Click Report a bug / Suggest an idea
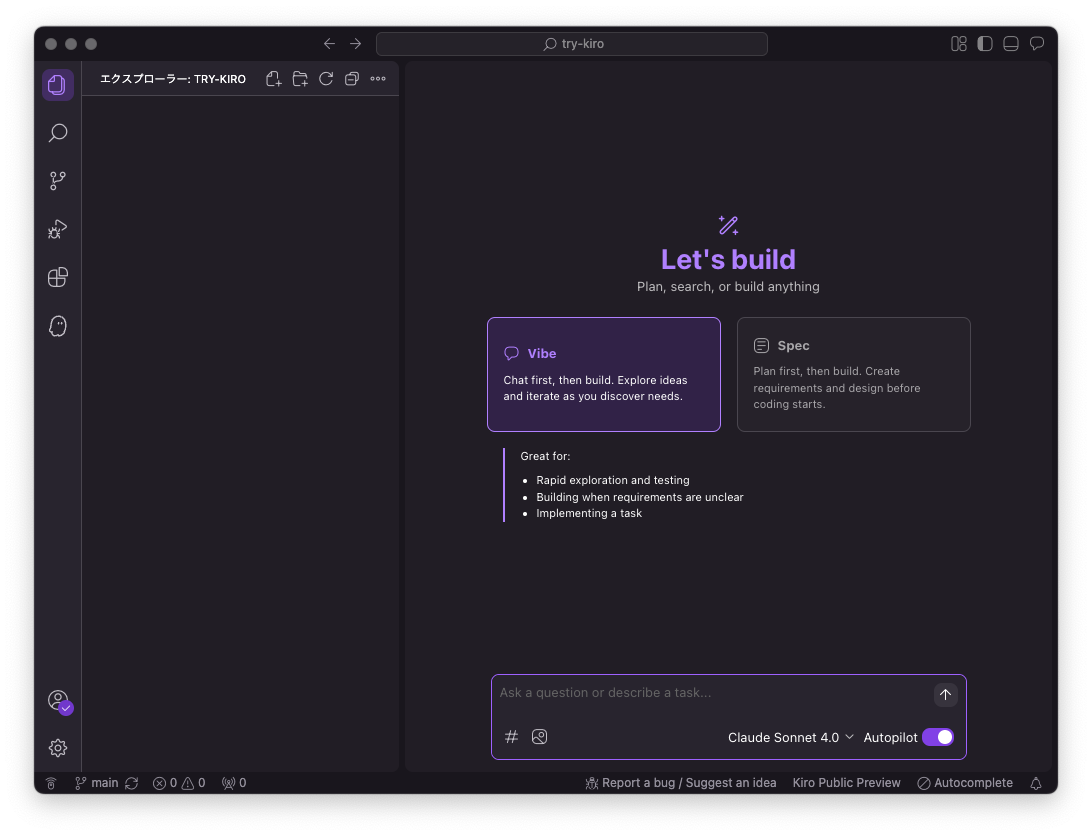Image resolution: width=1092 pixels, height=836 pixels. (x=680, y=783)
